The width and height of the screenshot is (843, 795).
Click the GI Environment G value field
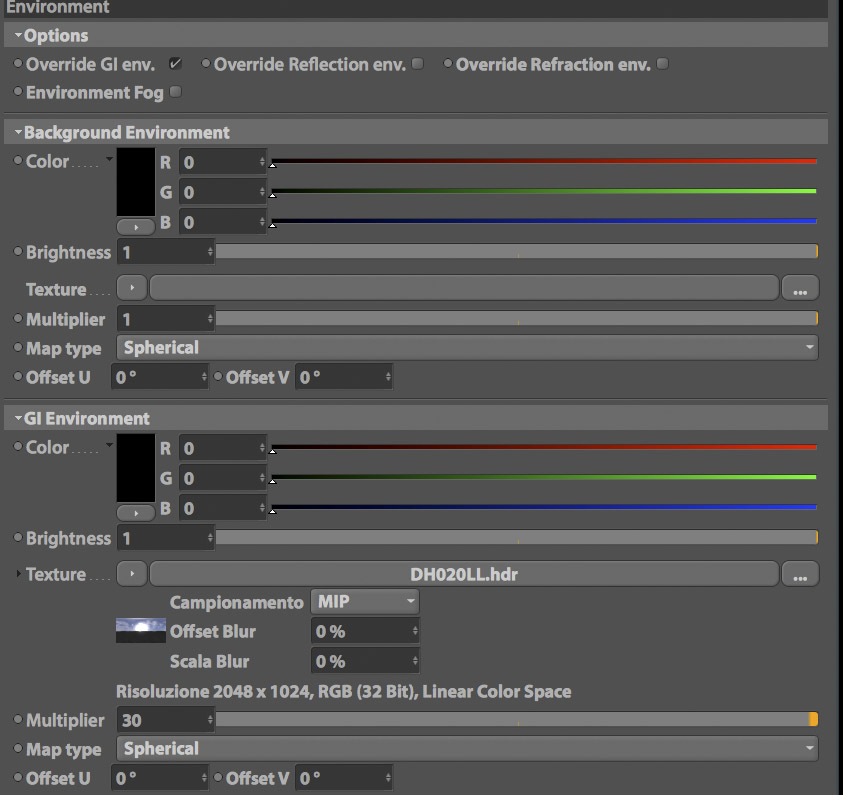pyautogui.click(x=223, y=478)
